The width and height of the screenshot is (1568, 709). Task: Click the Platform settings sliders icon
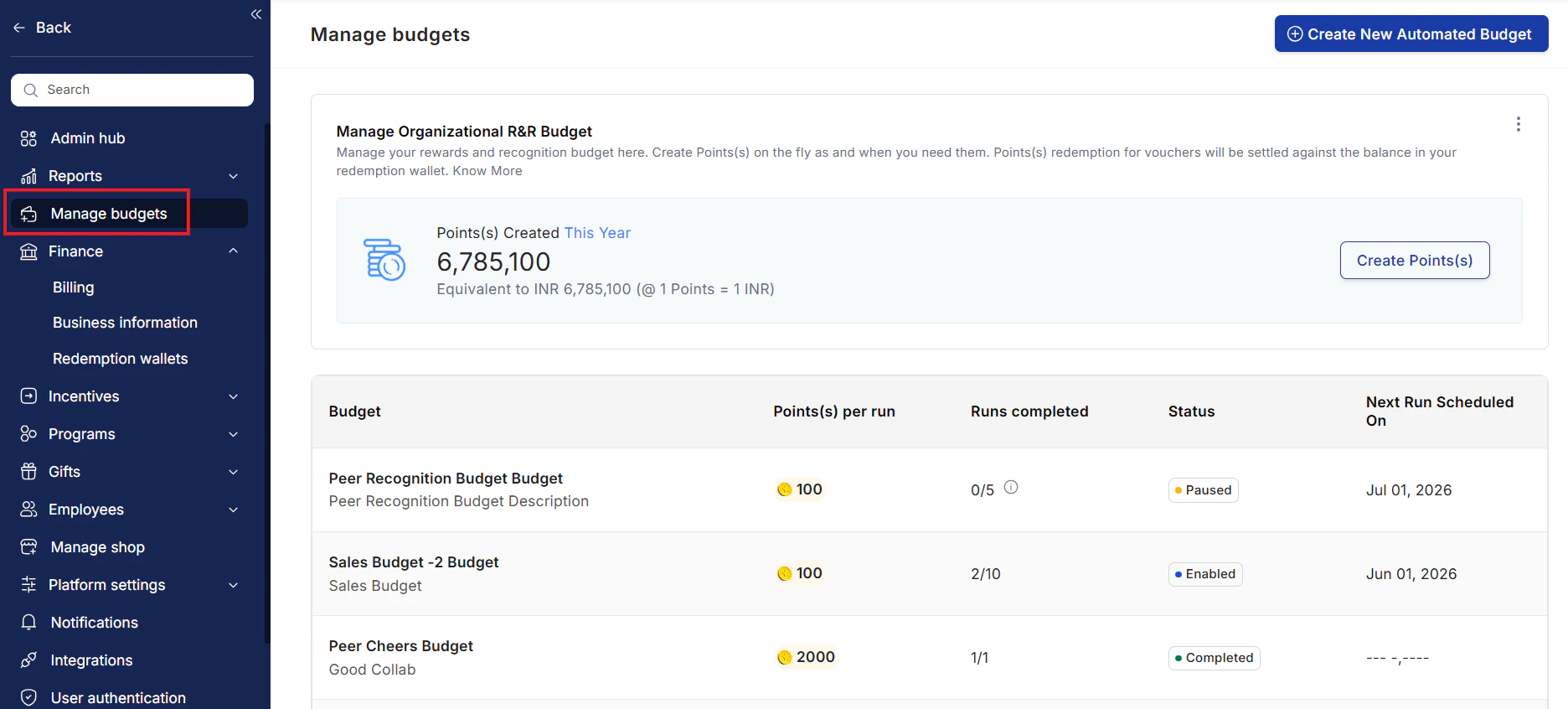28,585
